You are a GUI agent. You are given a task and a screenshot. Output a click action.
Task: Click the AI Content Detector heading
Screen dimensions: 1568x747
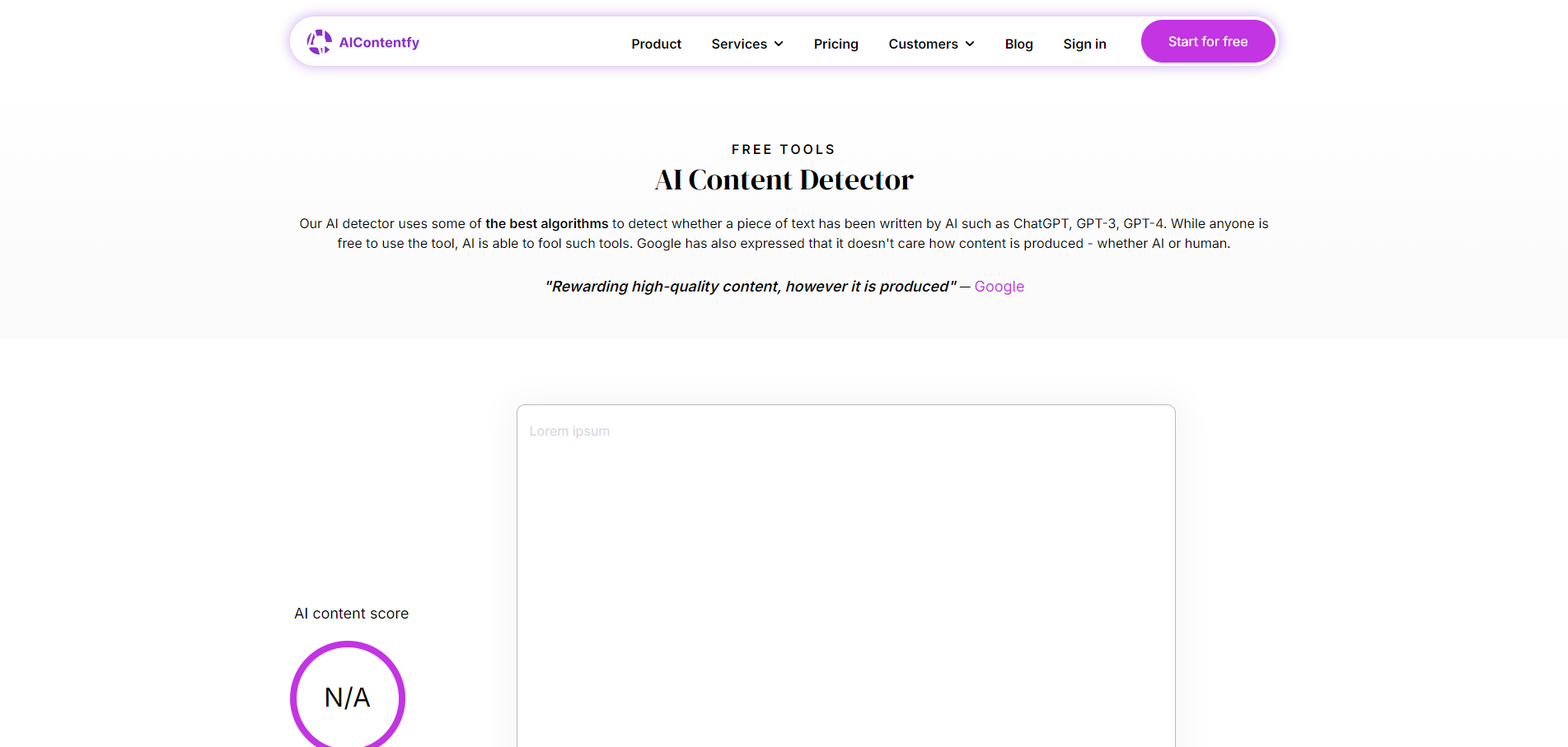coord(783,179)
